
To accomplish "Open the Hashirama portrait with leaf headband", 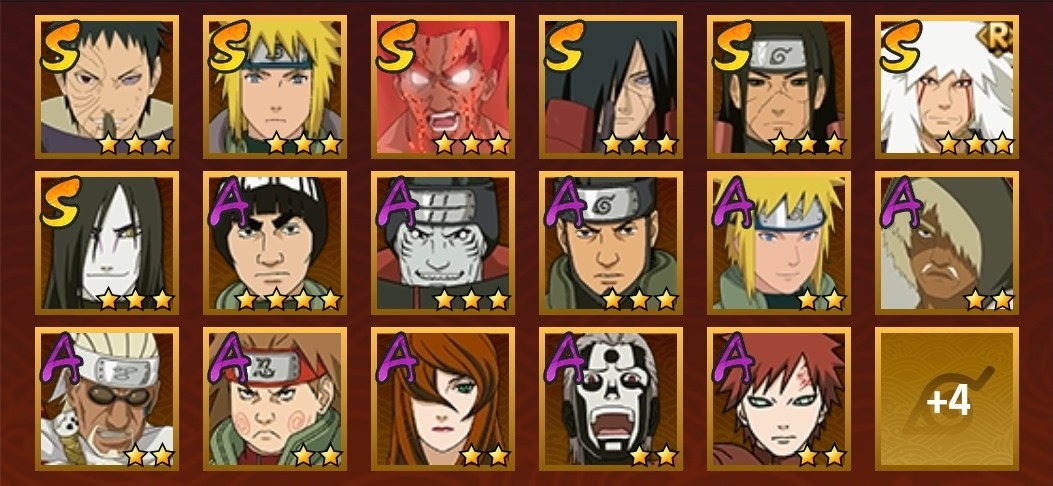I will click(x=778, y=87).
